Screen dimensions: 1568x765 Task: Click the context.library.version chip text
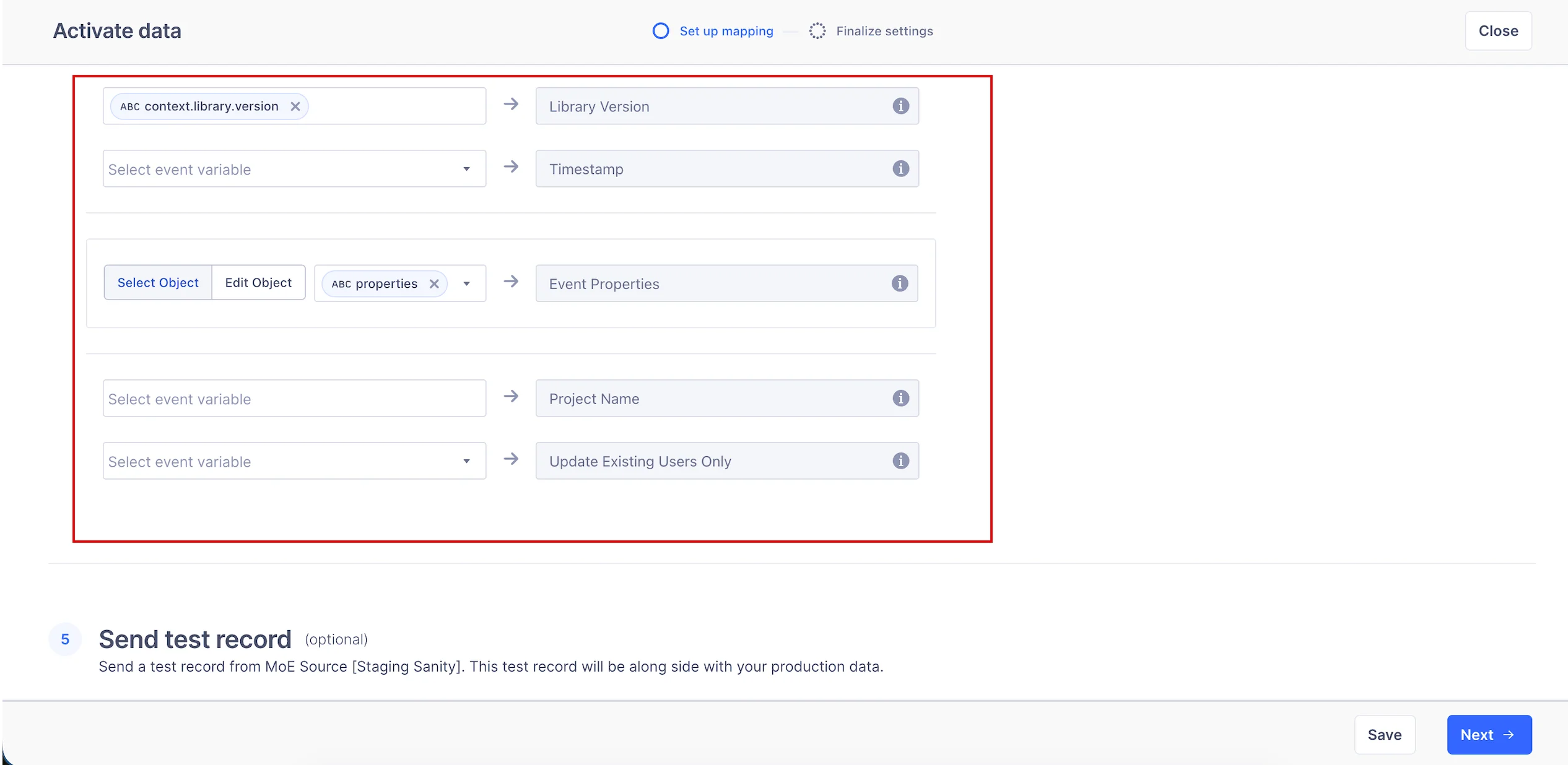click(211, 106)
